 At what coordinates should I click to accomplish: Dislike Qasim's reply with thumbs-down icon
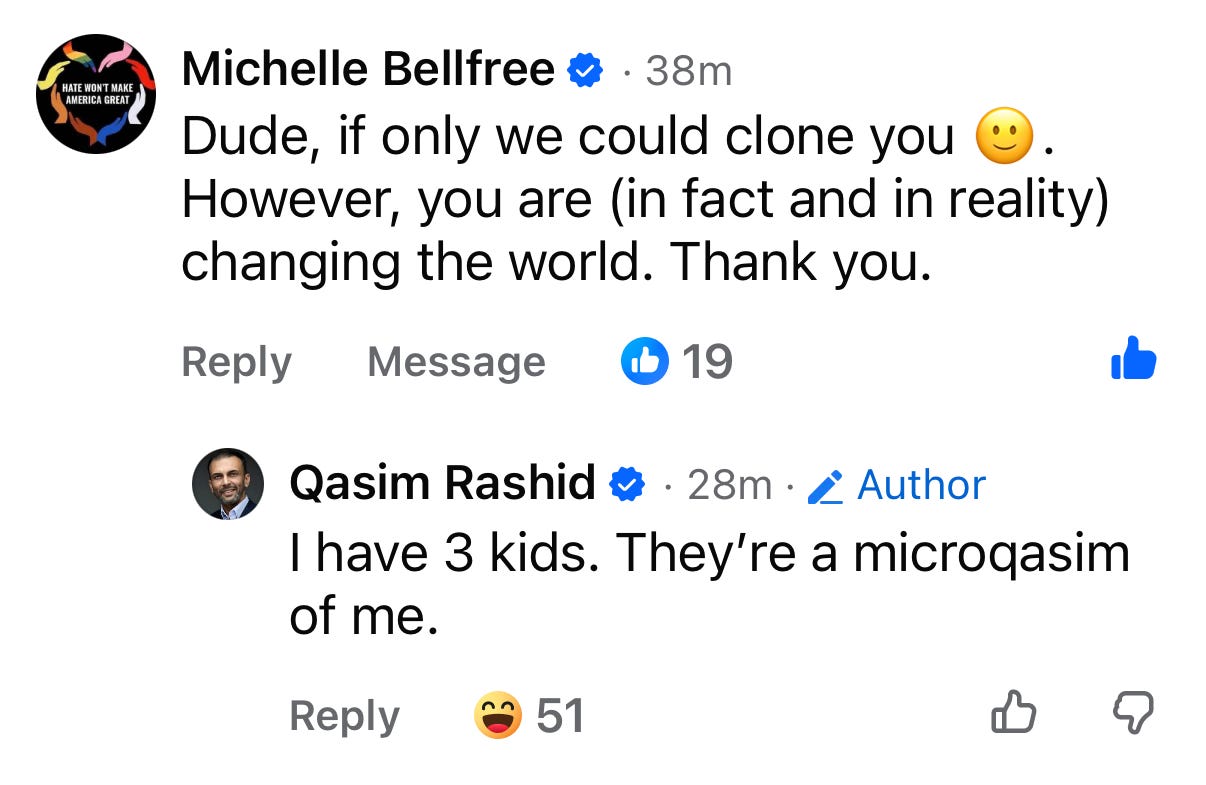(1133, 715)
